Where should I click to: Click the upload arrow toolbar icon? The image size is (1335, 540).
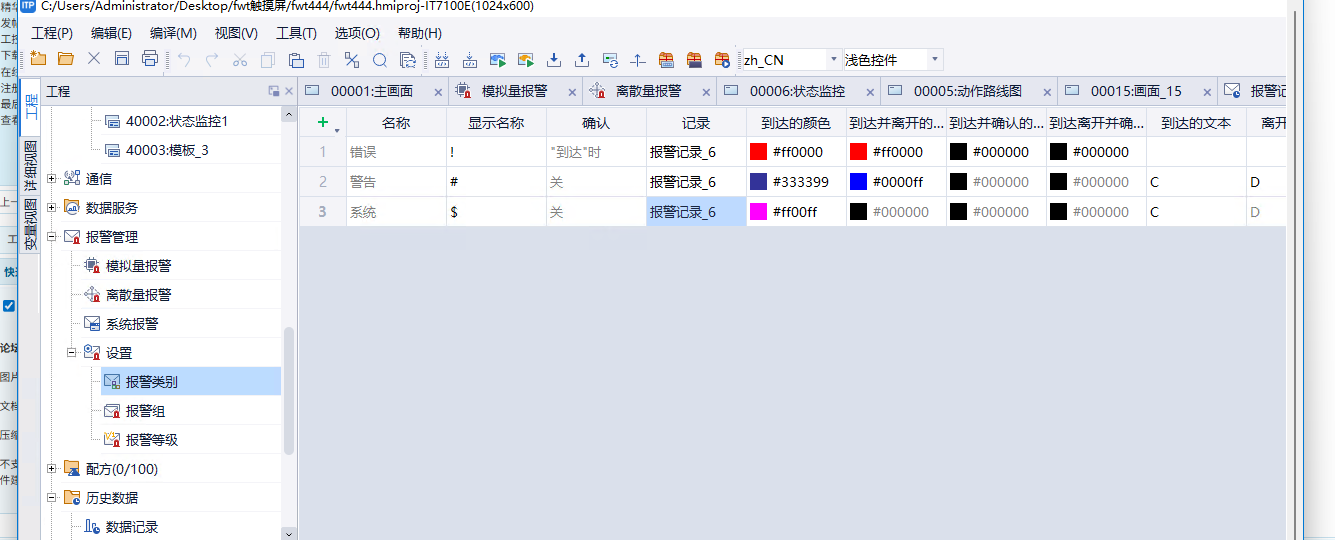582,59
